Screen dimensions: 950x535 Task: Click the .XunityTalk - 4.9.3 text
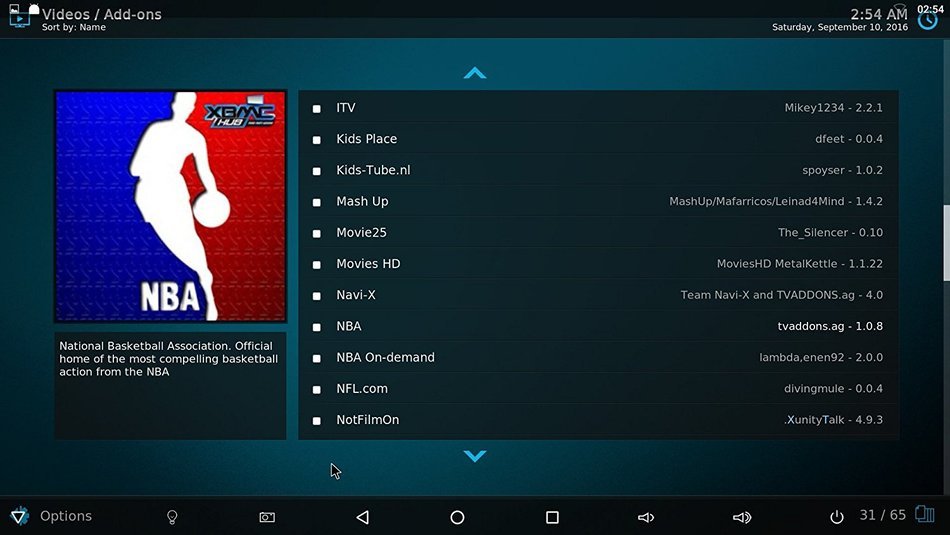coord(833,420)
